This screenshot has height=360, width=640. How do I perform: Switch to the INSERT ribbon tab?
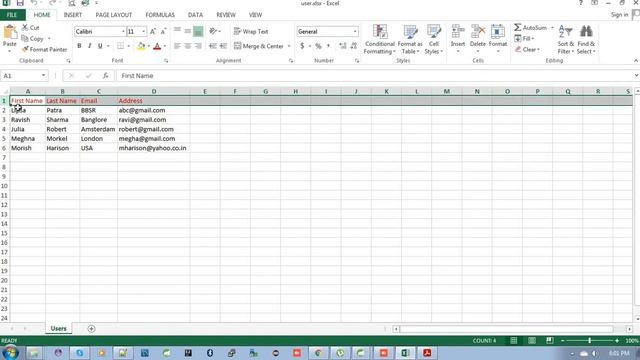tap(73, 15)
